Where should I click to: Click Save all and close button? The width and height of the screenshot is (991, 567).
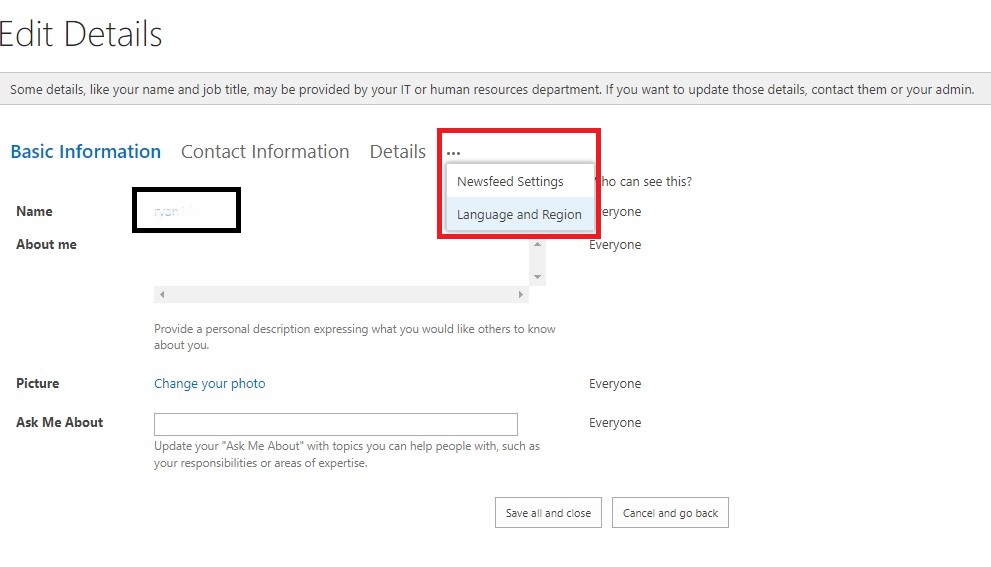pyautogui.click(x=548, y=513)
